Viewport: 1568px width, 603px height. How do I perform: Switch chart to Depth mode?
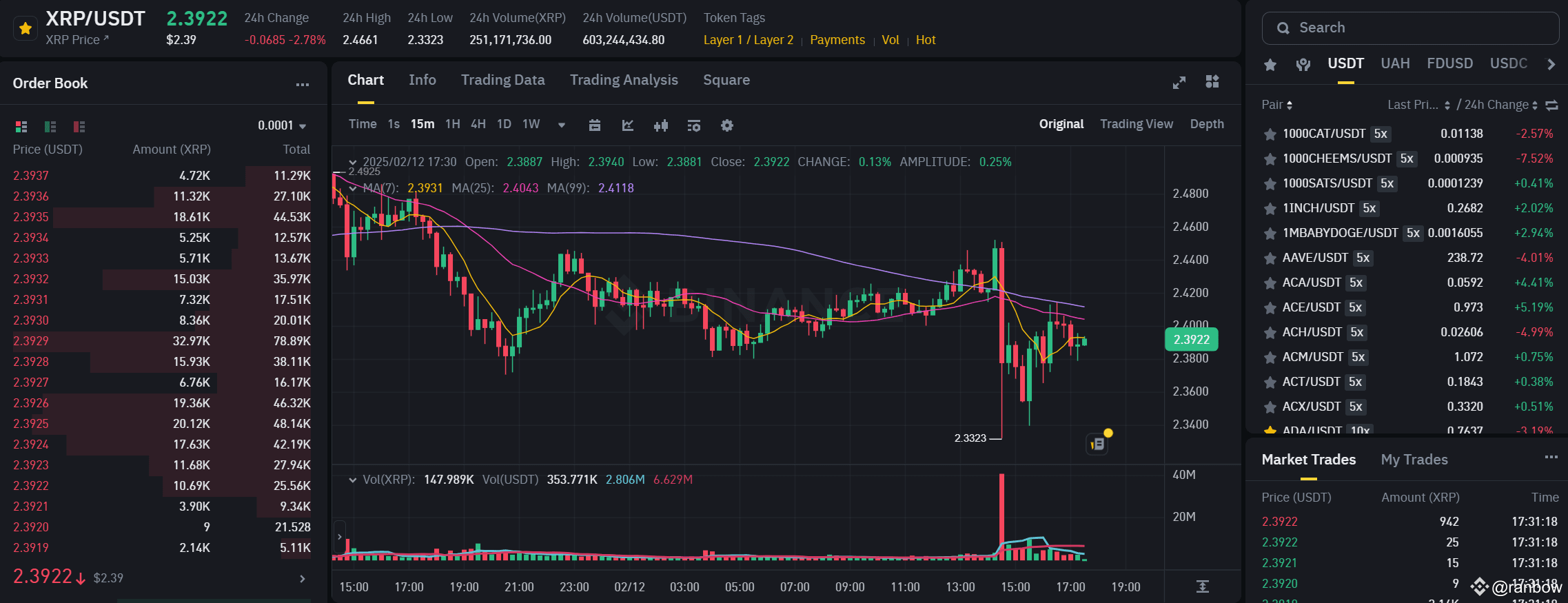tap(1207, 124)
